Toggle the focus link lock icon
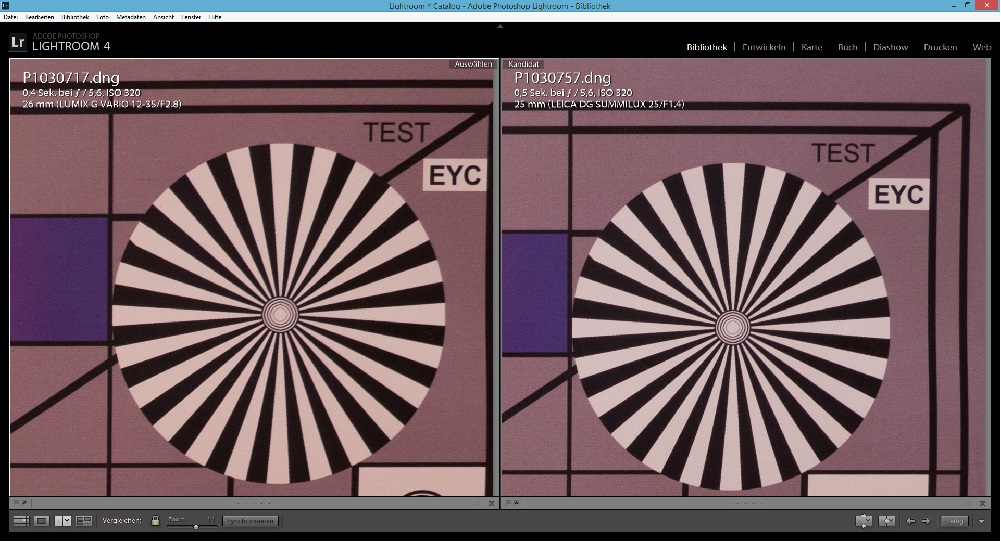The height and width of the screenshot is (542, 1001). 155,520
